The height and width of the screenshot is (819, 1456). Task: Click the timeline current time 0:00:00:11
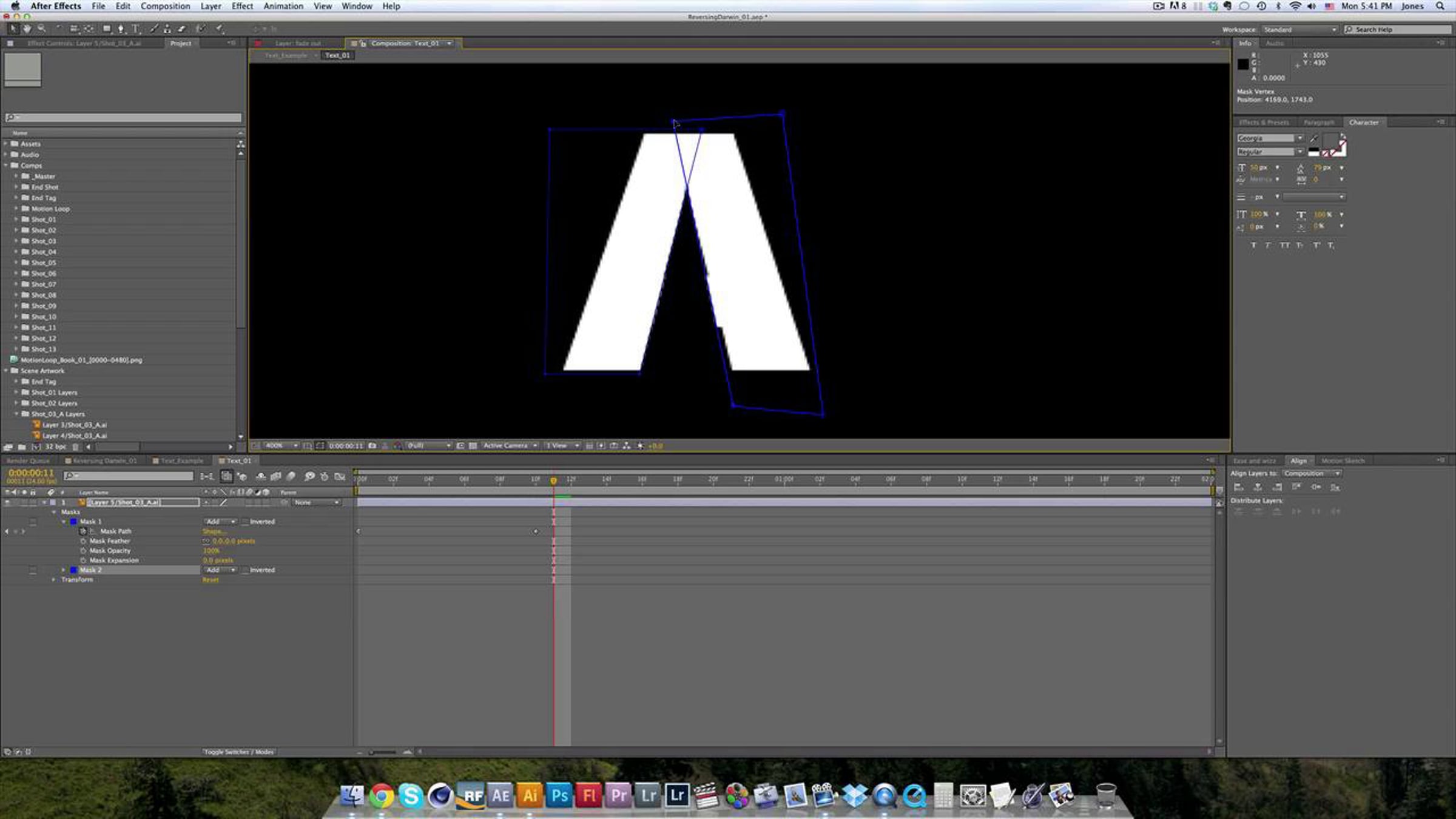click(x=31, y=473)
